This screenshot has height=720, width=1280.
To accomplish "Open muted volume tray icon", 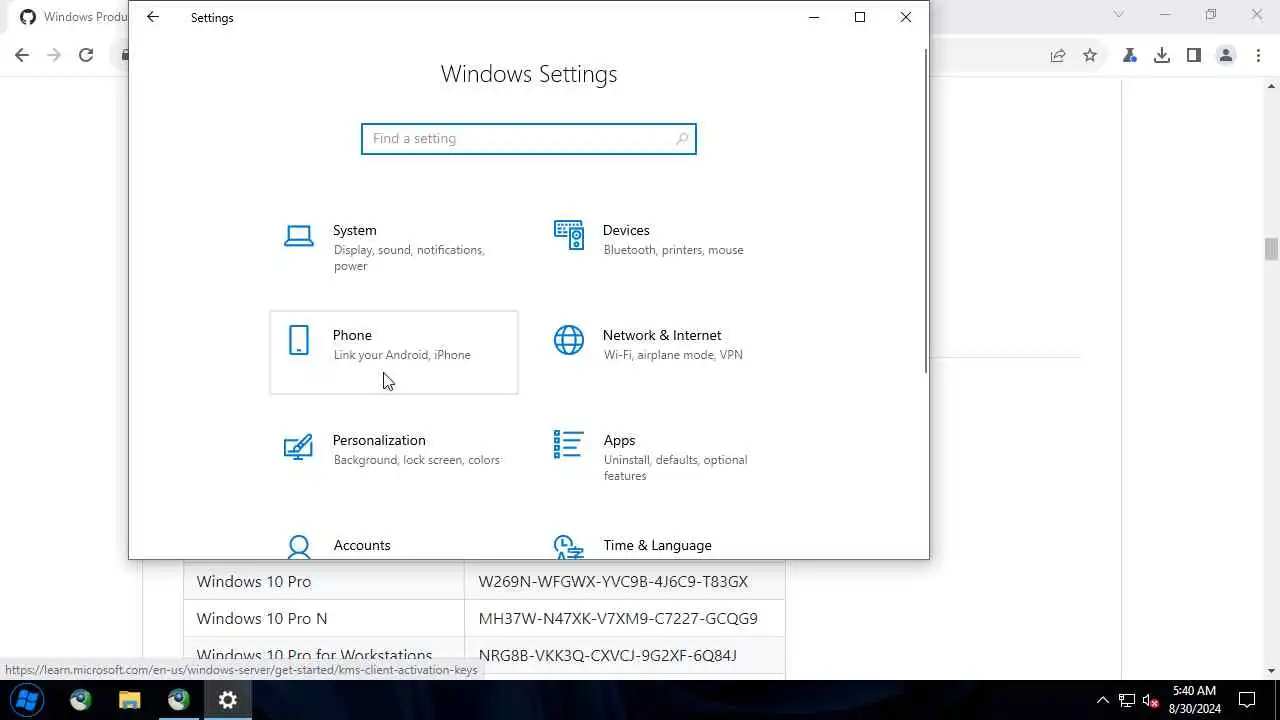I will click(x=1151, y=700).
